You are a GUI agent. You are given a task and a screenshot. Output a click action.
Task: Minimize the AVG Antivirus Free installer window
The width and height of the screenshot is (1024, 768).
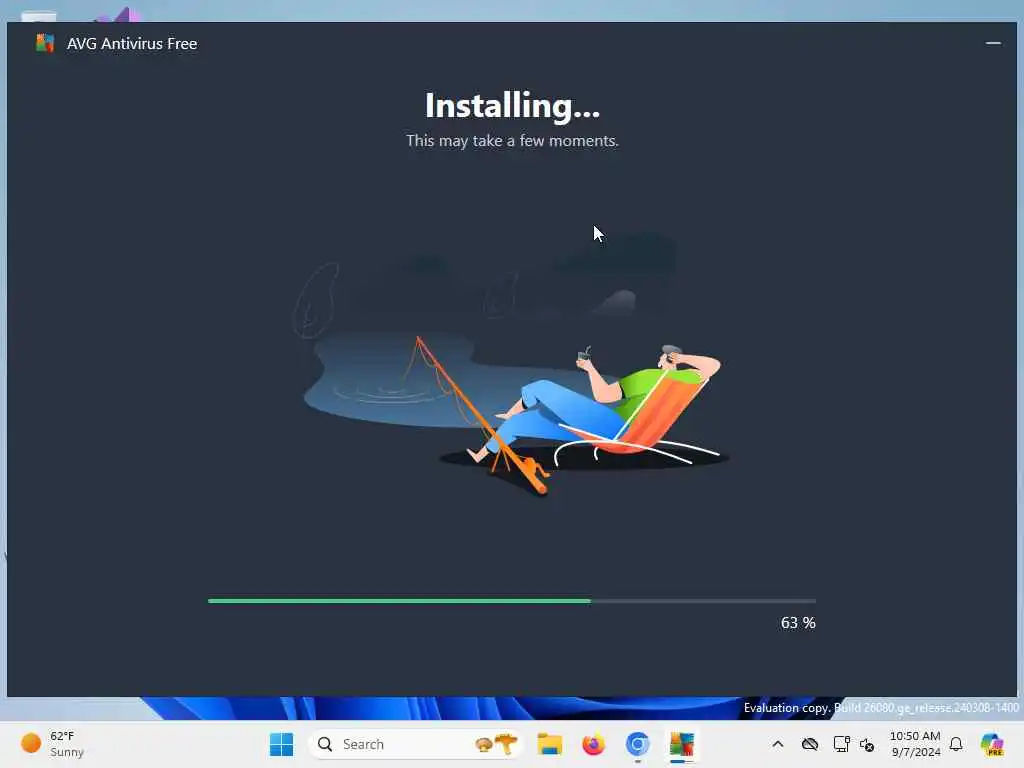pyautogui.click(x=993, y=43)
